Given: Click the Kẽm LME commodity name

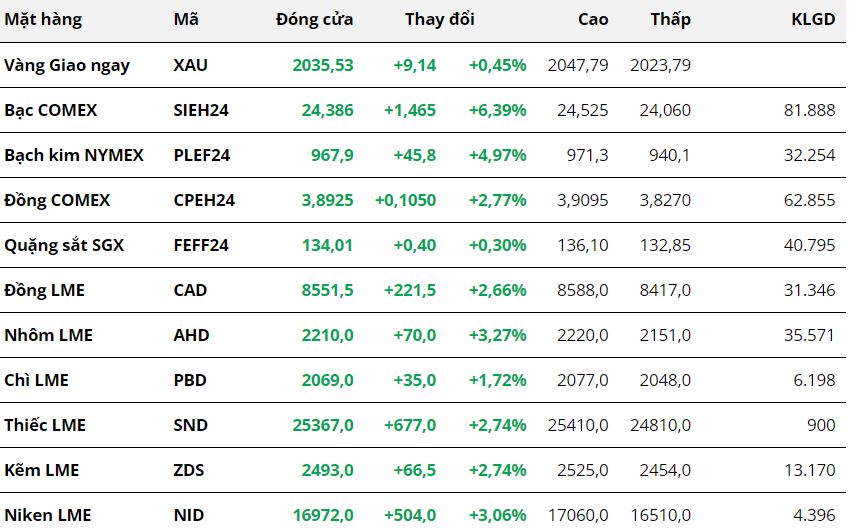Looking at the screenshot, I should (x=42, y=470).
